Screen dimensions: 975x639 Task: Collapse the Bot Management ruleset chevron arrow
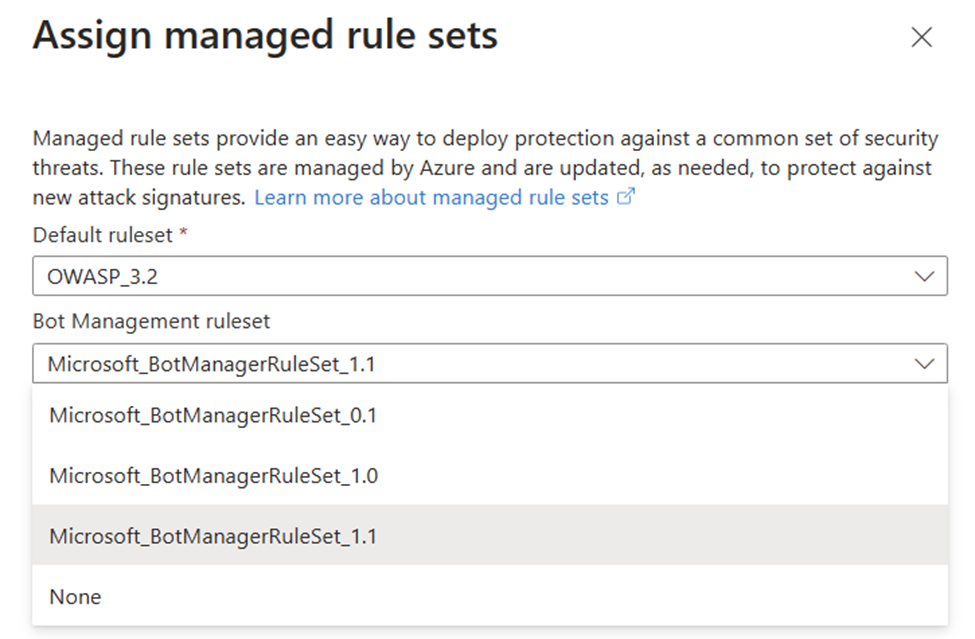(x=925, y=364)
